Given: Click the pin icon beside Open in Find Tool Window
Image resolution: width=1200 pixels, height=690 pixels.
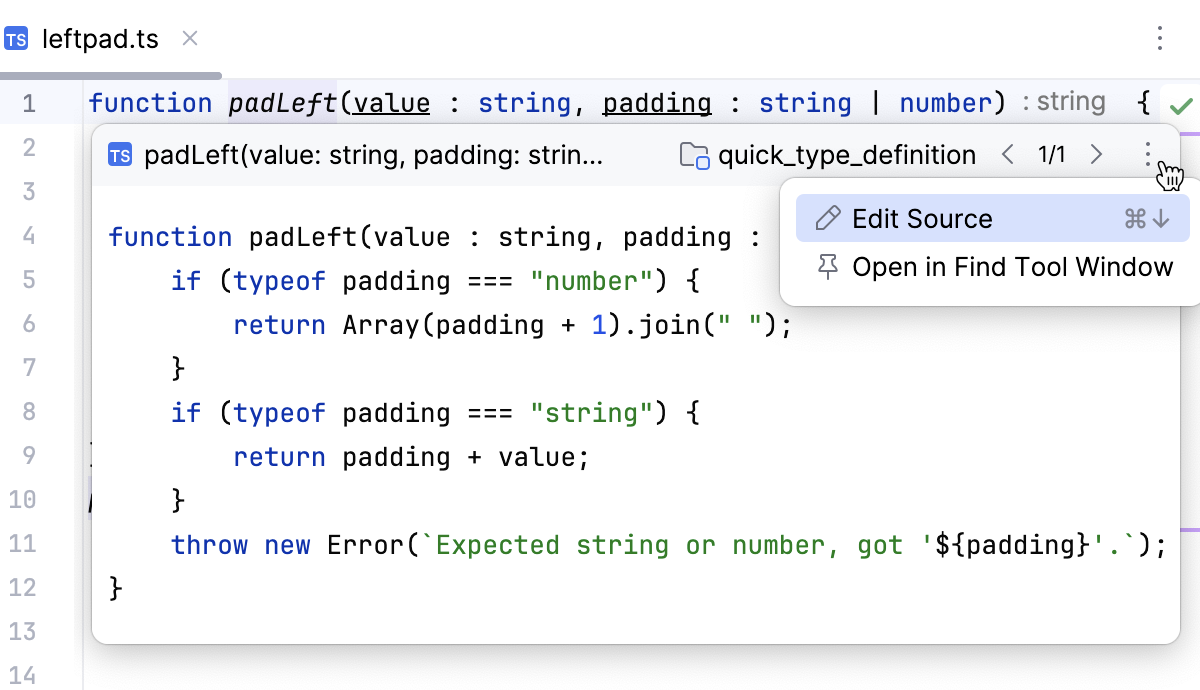Looking at the screenshot, I should (828, 267).
